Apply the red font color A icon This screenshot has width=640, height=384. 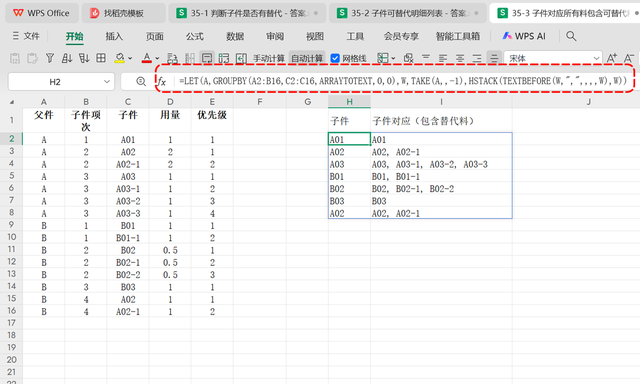pos(147,58)
